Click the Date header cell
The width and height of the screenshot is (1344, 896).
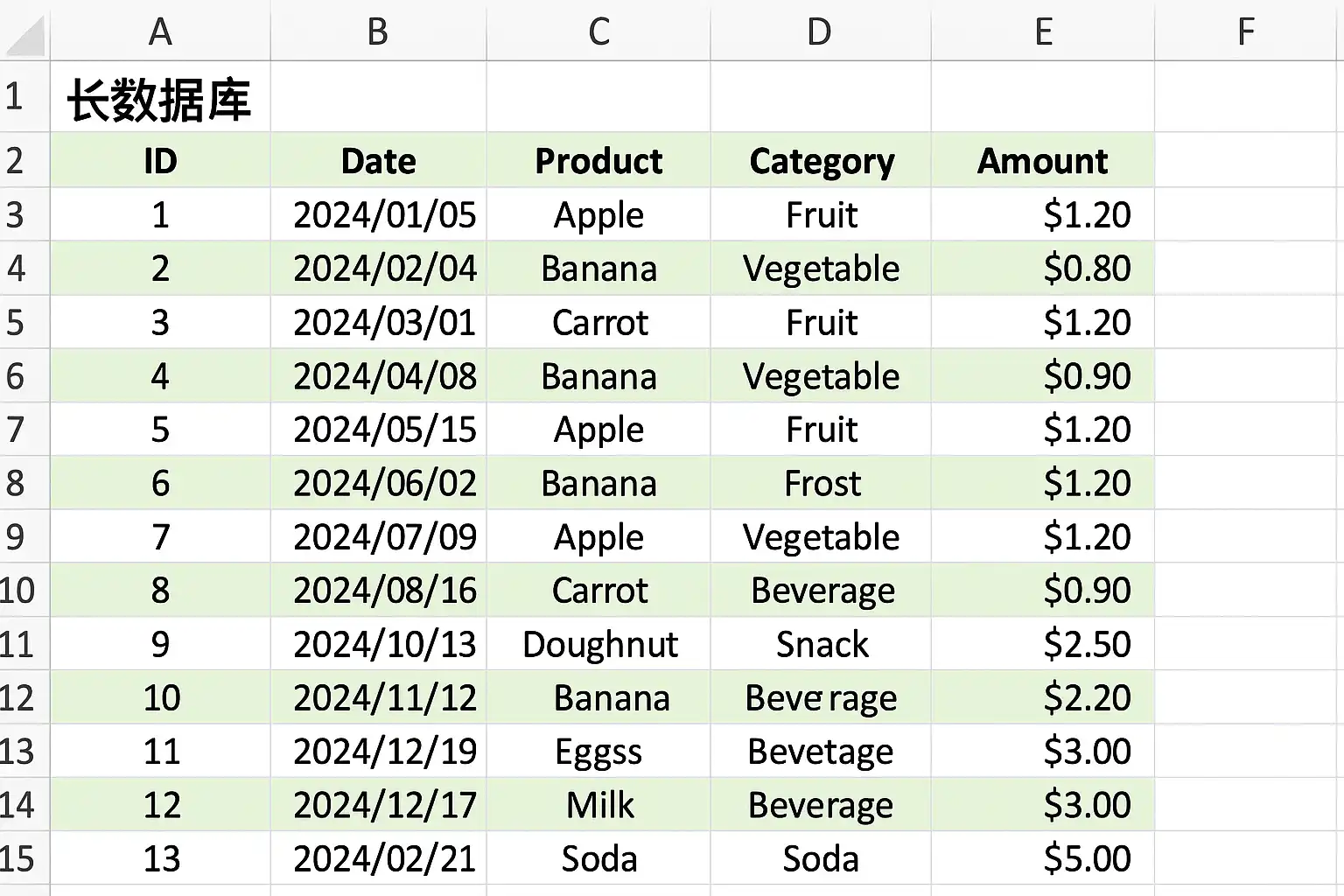pos(379,161)
